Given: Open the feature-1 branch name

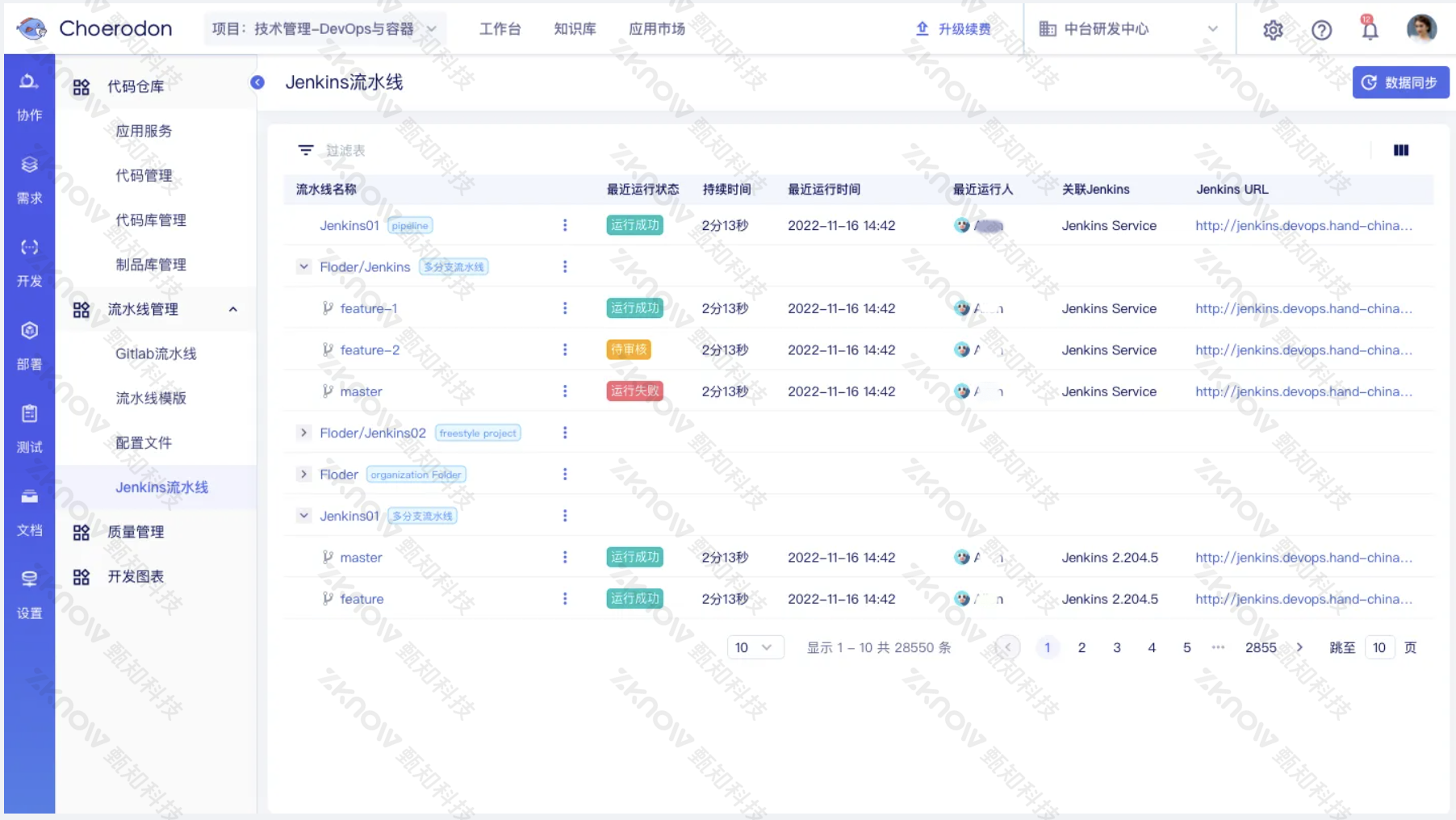Looking at the screenshot, I should (x=369, y=308).
